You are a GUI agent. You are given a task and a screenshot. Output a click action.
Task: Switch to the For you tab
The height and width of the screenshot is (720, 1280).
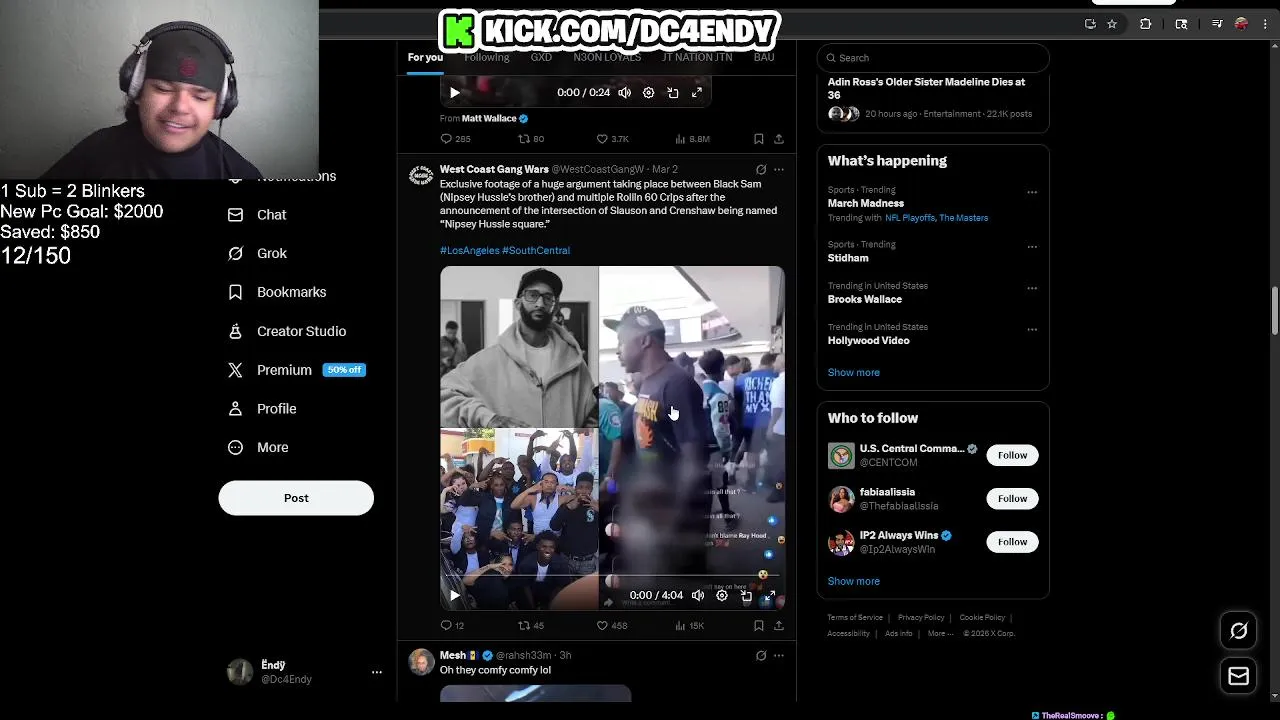[425, 57]
